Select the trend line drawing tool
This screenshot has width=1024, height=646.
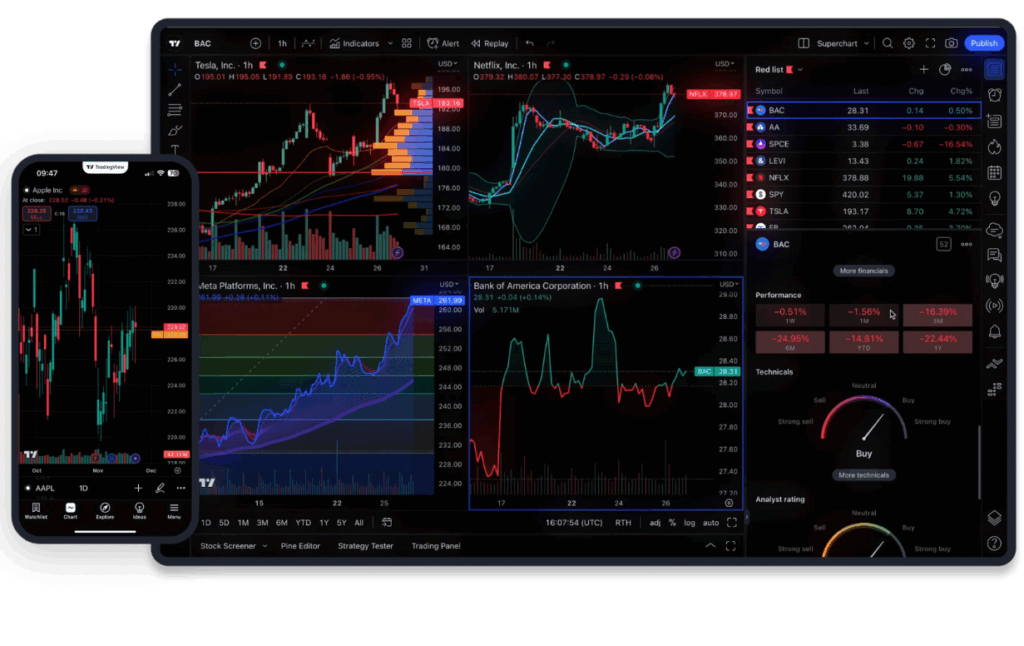click(x=175, y=89)
